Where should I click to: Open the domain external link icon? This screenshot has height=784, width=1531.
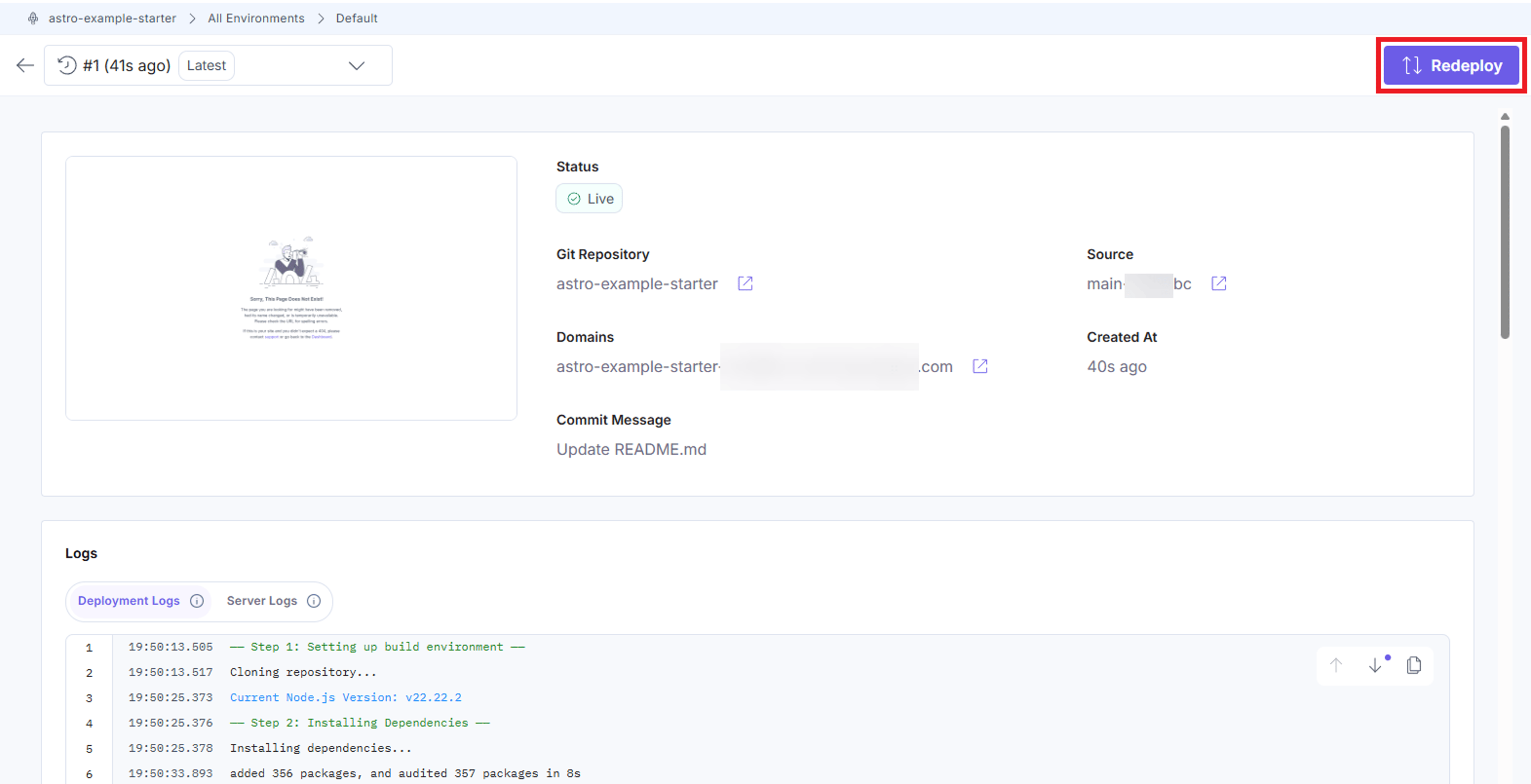(980, 366)
